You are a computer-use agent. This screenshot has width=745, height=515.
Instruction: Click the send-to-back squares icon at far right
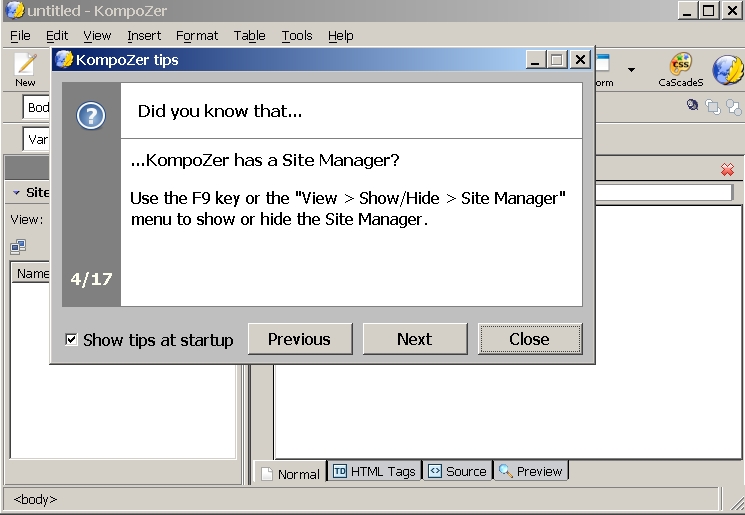coord(734,107)
